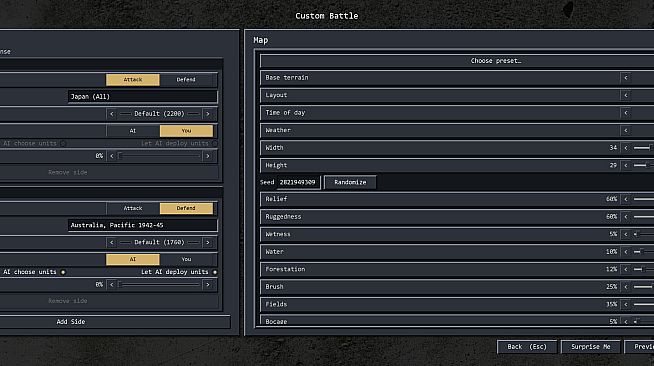Increase Default (2200) points with right arrow
654x366 pixels.
click(208, 114)
